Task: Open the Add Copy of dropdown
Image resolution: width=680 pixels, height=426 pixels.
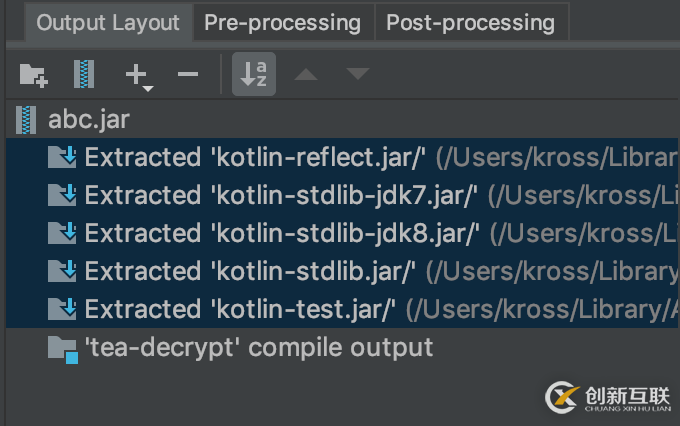Action: (138, 75)
